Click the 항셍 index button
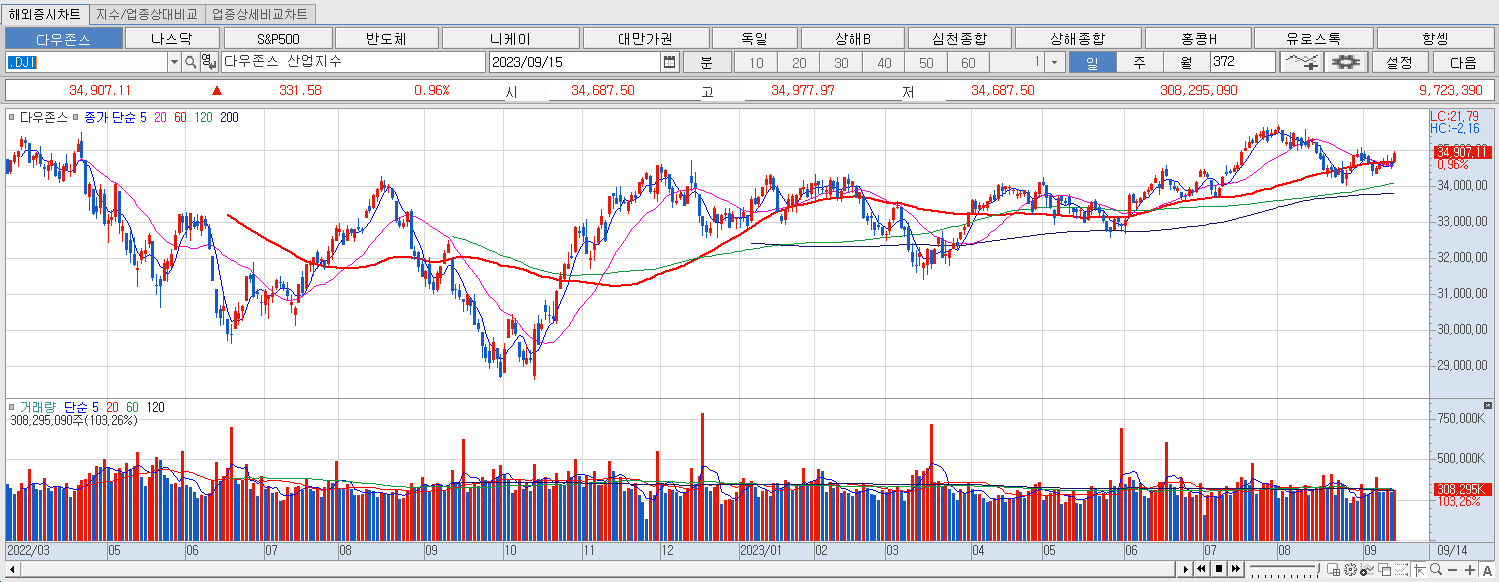The width and height of the screenshot is (1499, 582). click(1435, 38)
